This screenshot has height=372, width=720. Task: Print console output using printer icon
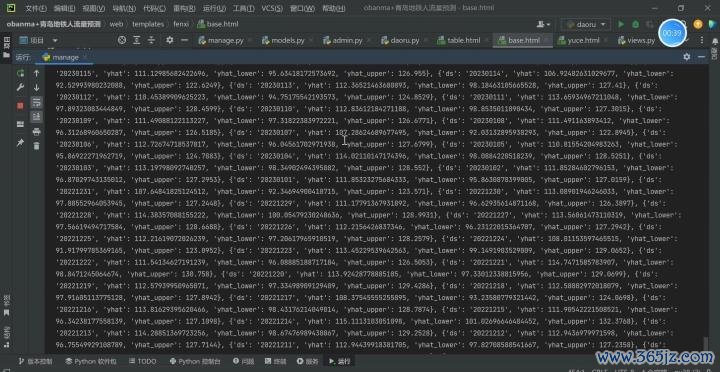(x=36, y=132)
